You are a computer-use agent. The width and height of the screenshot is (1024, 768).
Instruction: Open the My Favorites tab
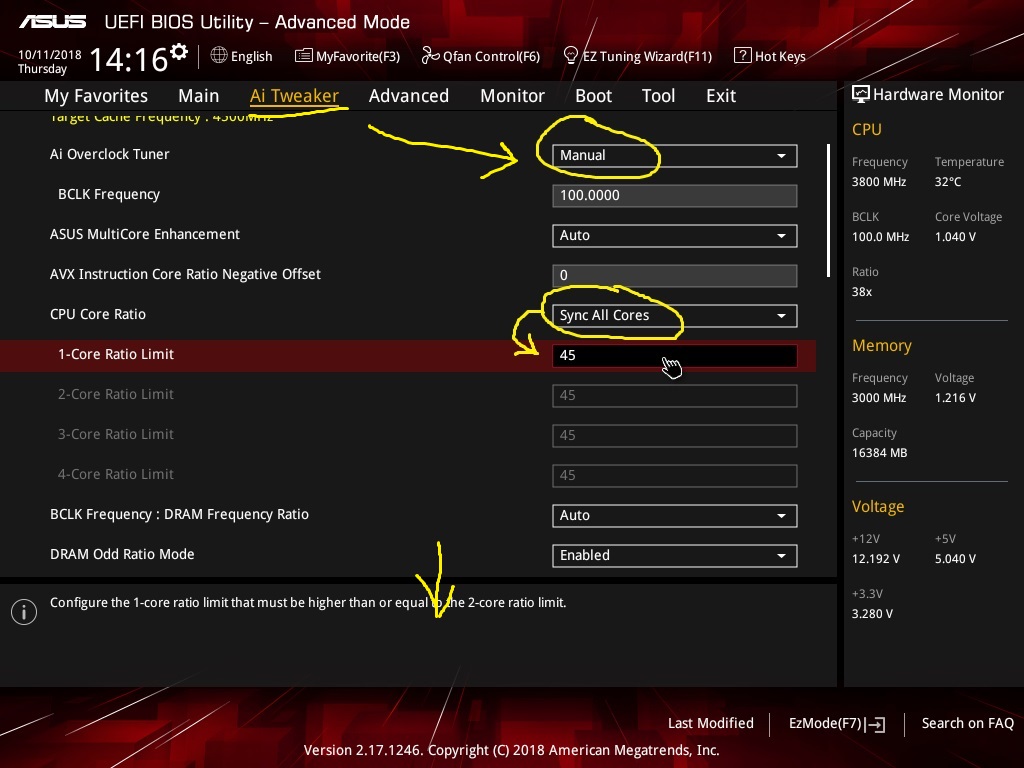click(x=96, y=96)
